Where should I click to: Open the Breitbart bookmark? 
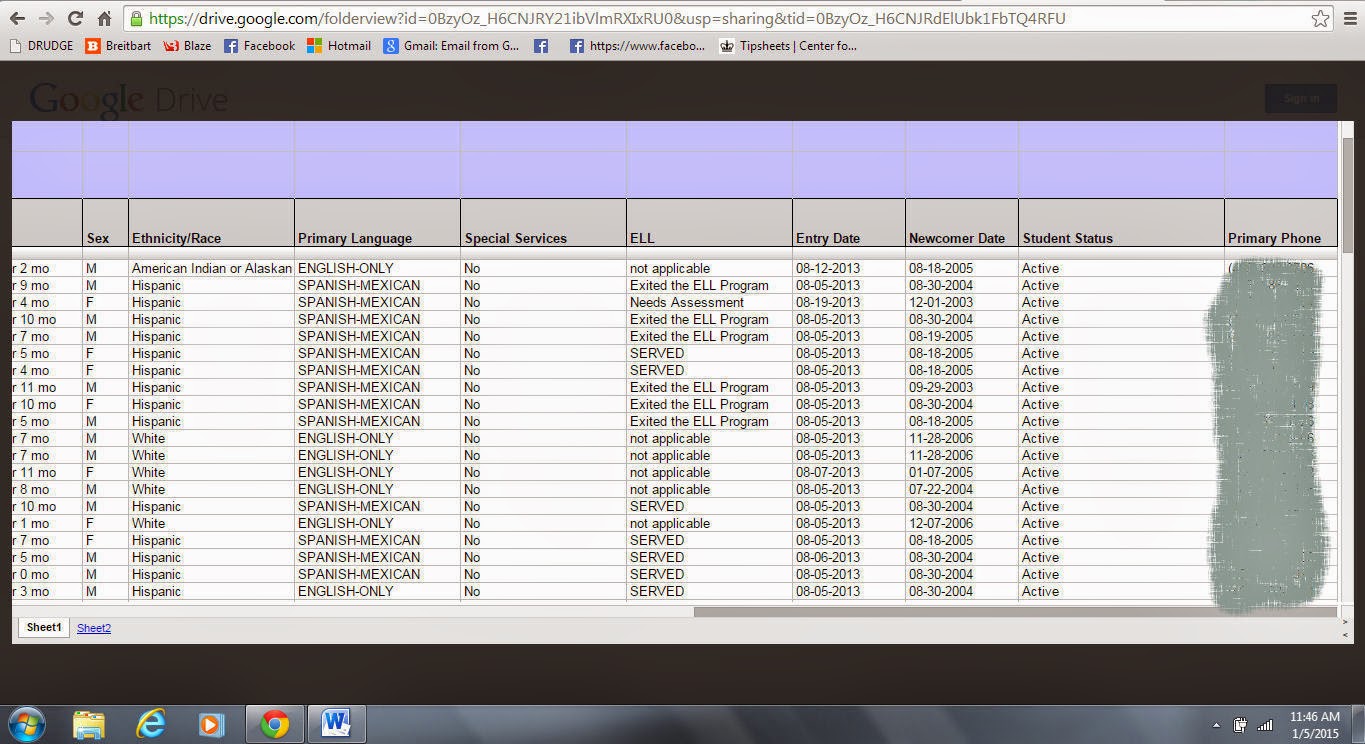118,45
